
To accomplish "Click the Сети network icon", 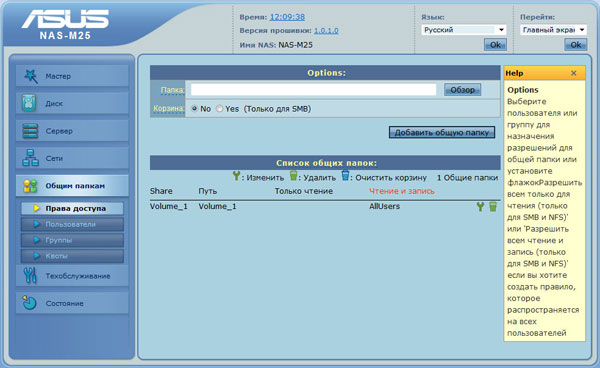I will pyautogui.click(x=30, y=158).
